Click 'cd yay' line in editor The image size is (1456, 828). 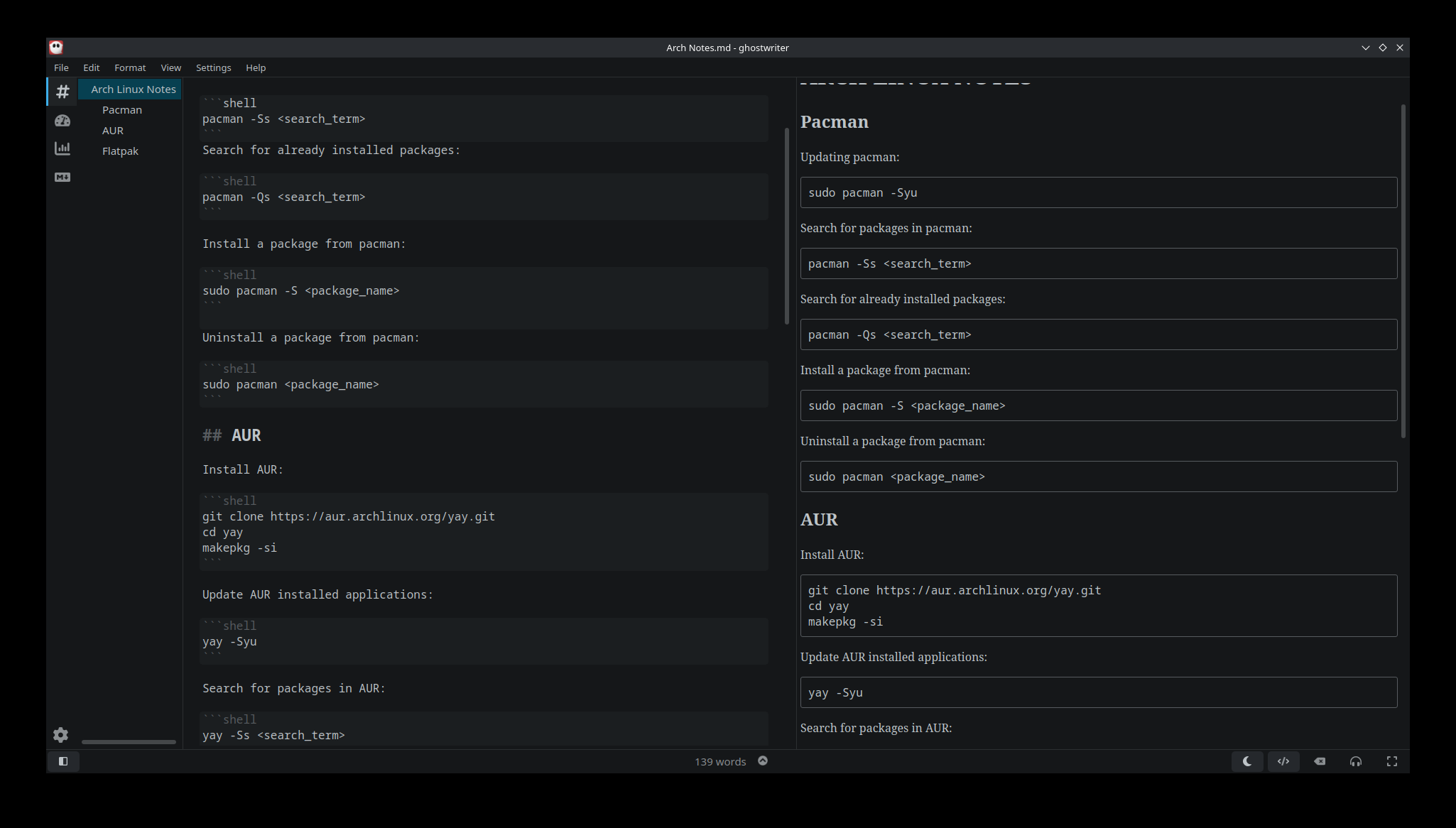(223, 532)
